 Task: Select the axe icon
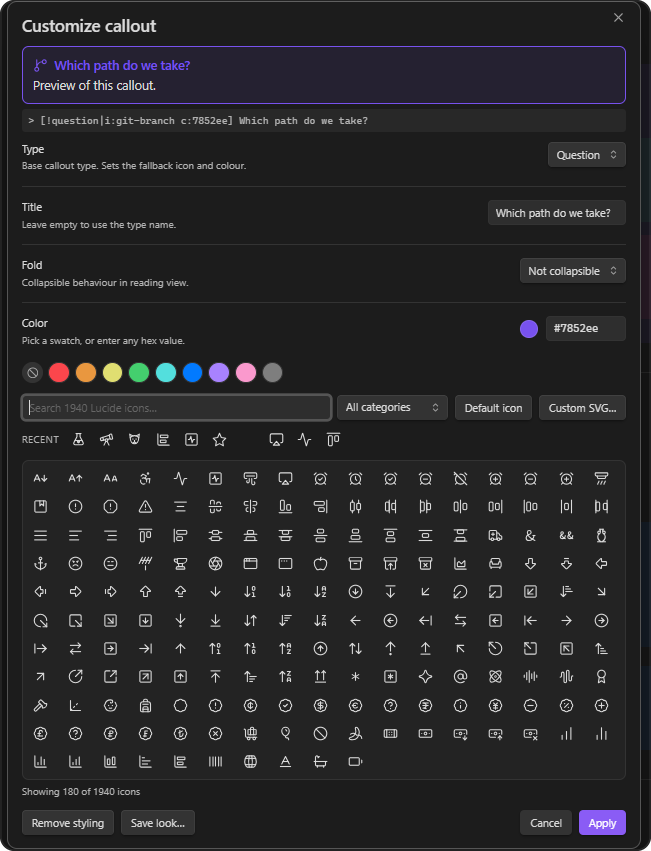[41, 706]
